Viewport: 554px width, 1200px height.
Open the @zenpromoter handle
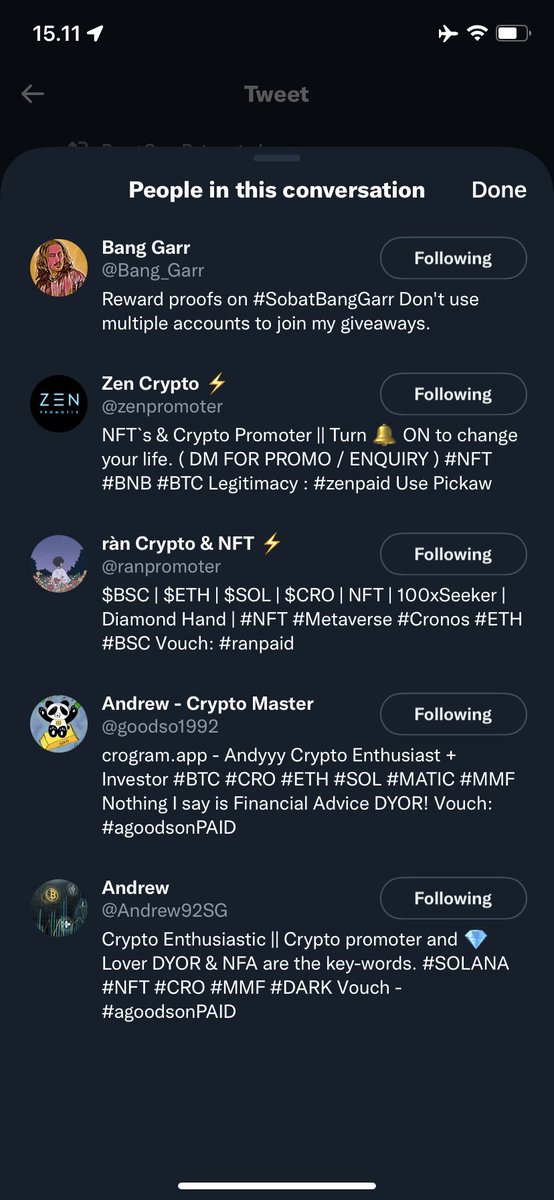tap(162, 407)
